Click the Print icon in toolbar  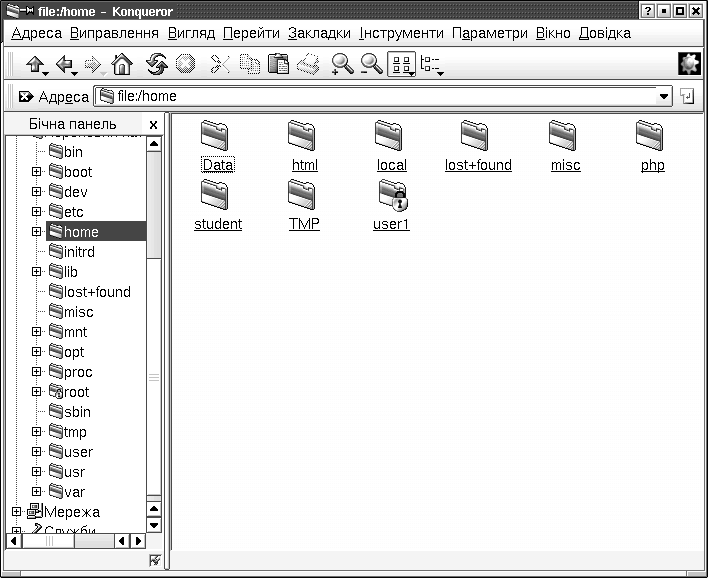(309, 65)
